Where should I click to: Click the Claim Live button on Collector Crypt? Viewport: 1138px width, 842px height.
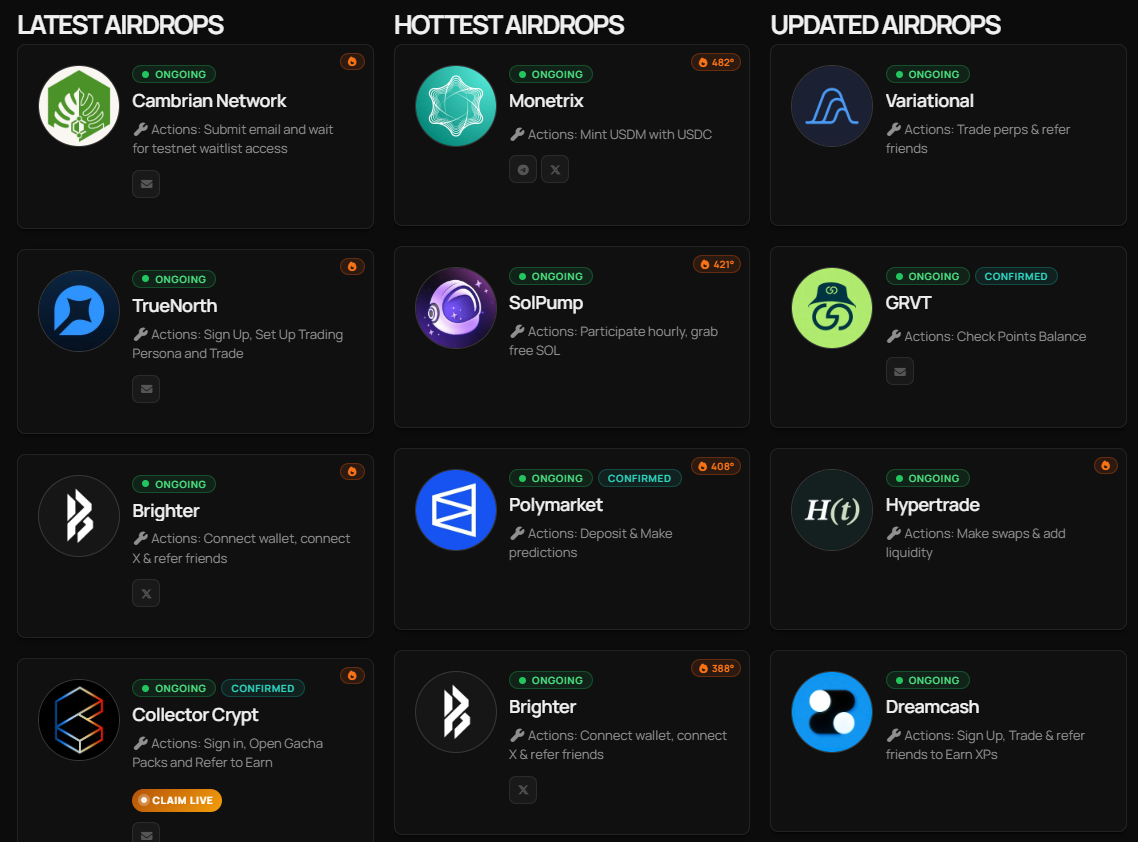click(x=177, y=800)
